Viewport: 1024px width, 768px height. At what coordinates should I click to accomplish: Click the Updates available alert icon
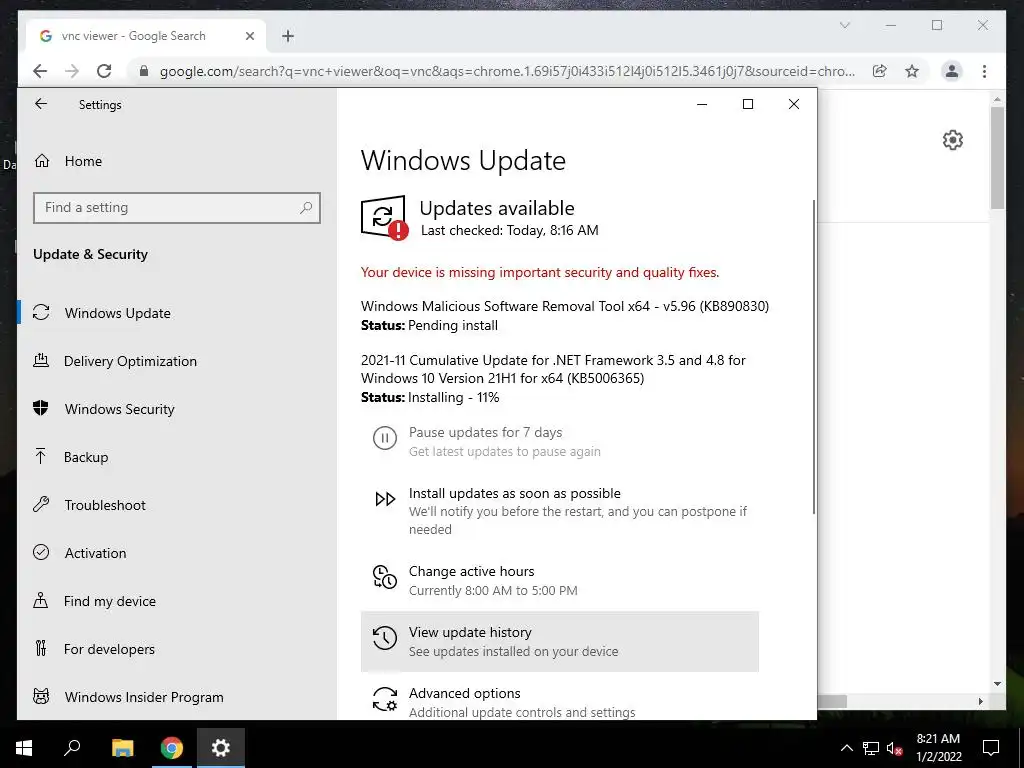point(384,218)
